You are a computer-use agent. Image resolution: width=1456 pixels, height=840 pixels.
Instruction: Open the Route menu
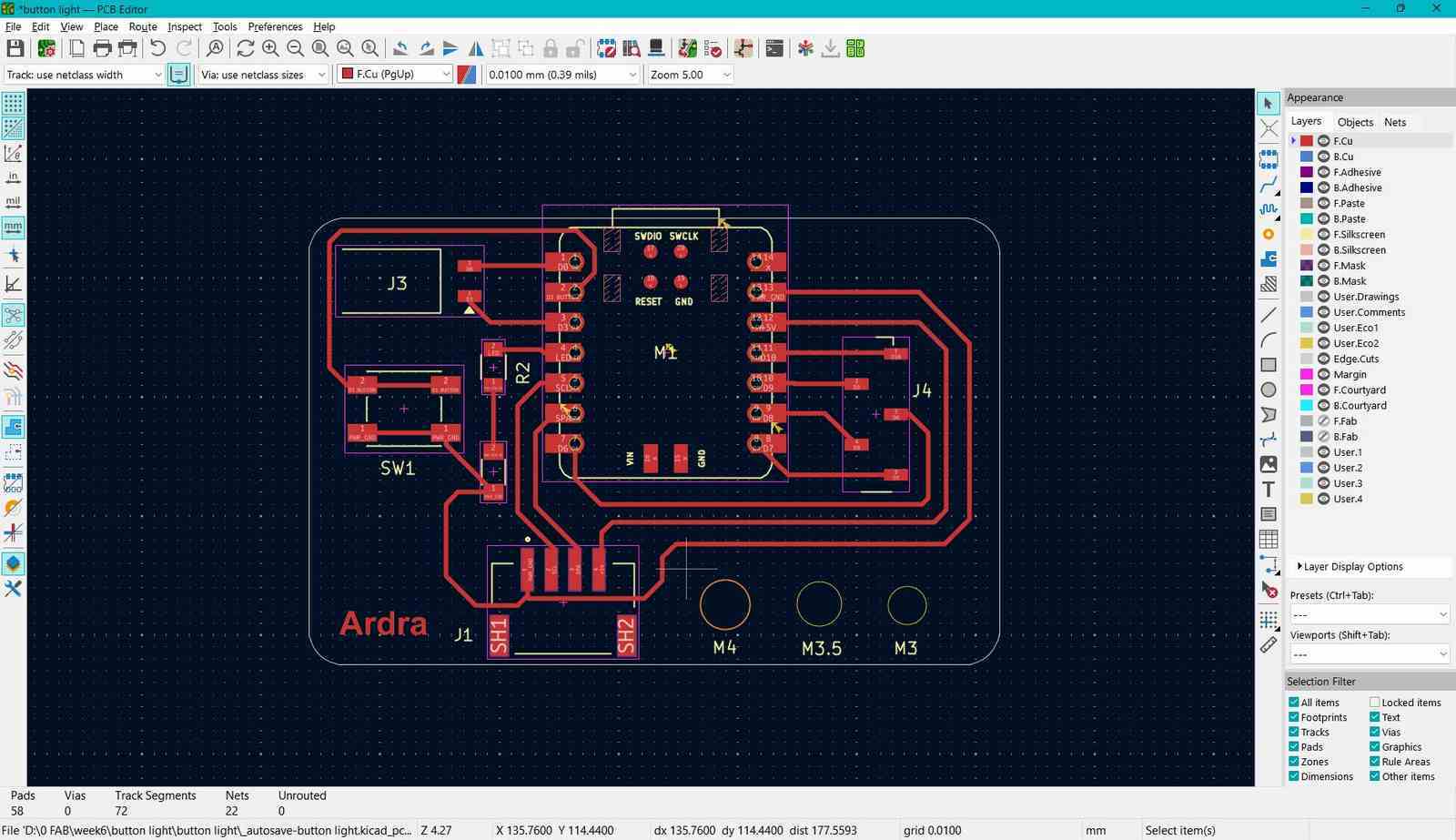click(x=142, y=26)
